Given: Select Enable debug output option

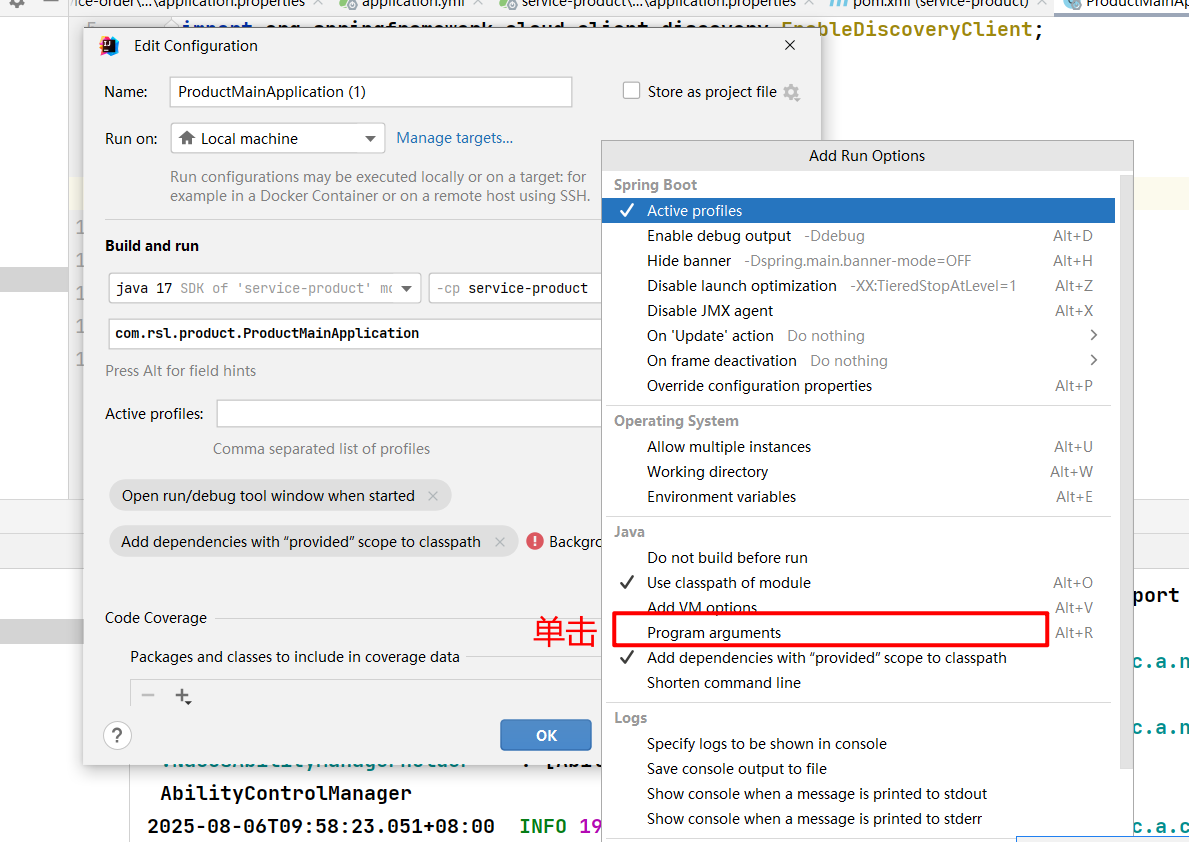Looking at the screenshot, I should pyautogui.click(x=857, y=236).
